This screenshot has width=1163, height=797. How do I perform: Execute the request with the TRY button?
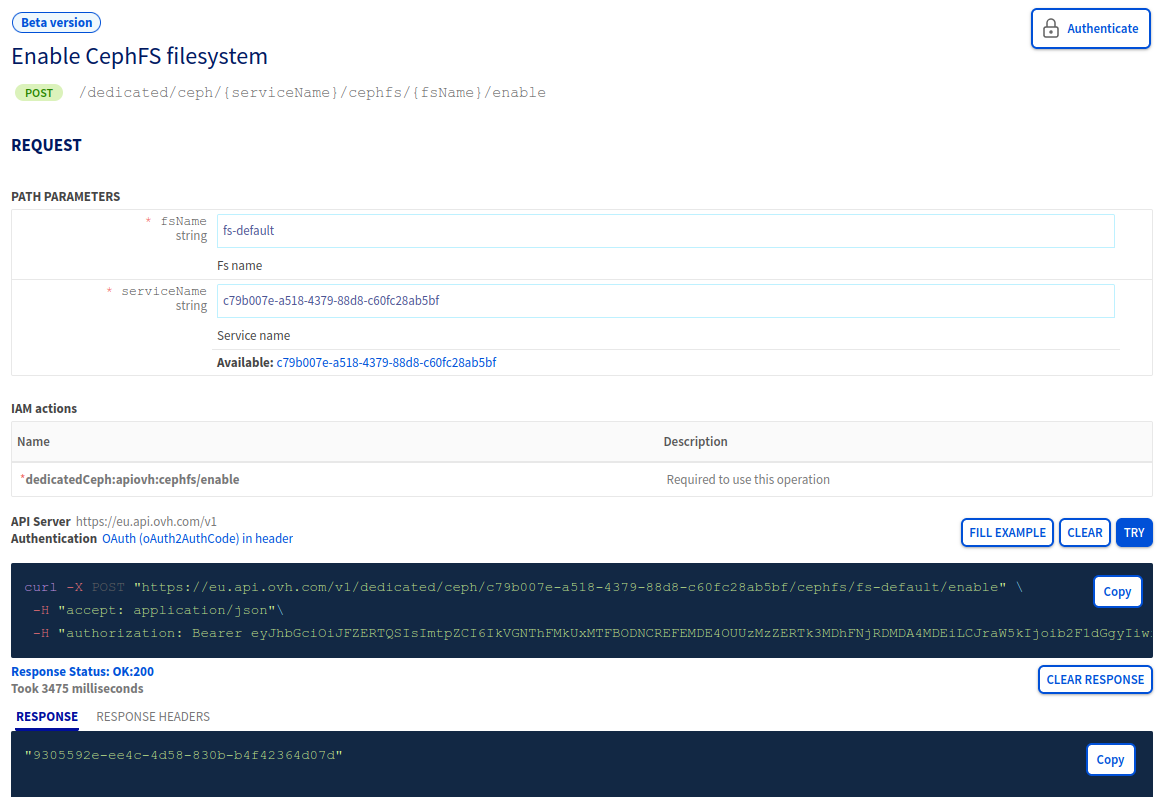coord(1134,532)
